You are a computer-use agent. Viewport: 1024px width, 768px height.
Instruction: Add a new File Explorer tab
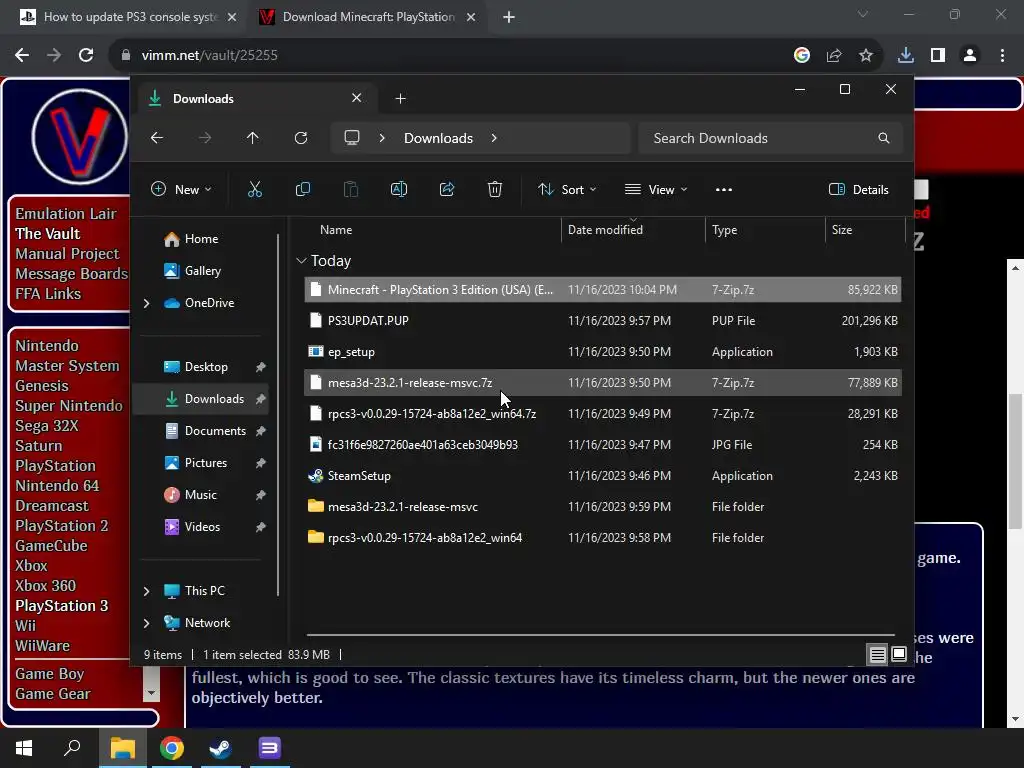pyautogui.click(x=400, y=98)
